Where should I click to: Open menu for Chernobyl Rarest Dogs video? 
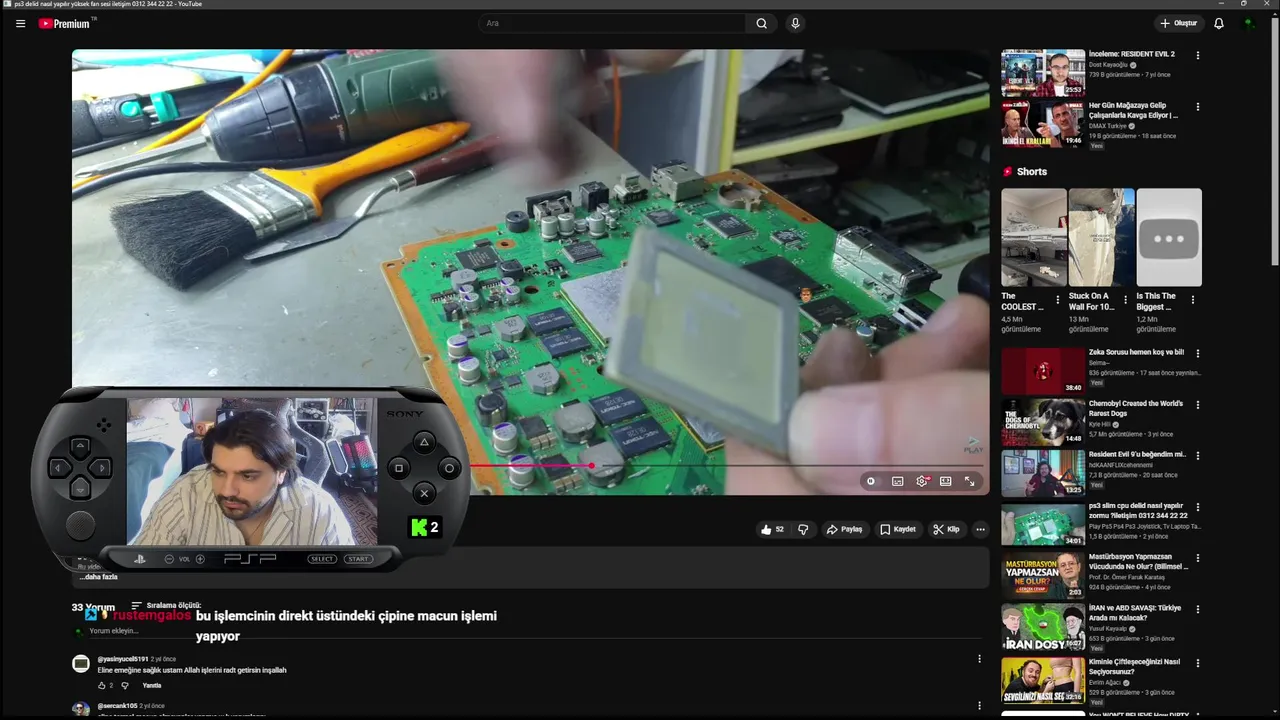tap(1197, 405)
